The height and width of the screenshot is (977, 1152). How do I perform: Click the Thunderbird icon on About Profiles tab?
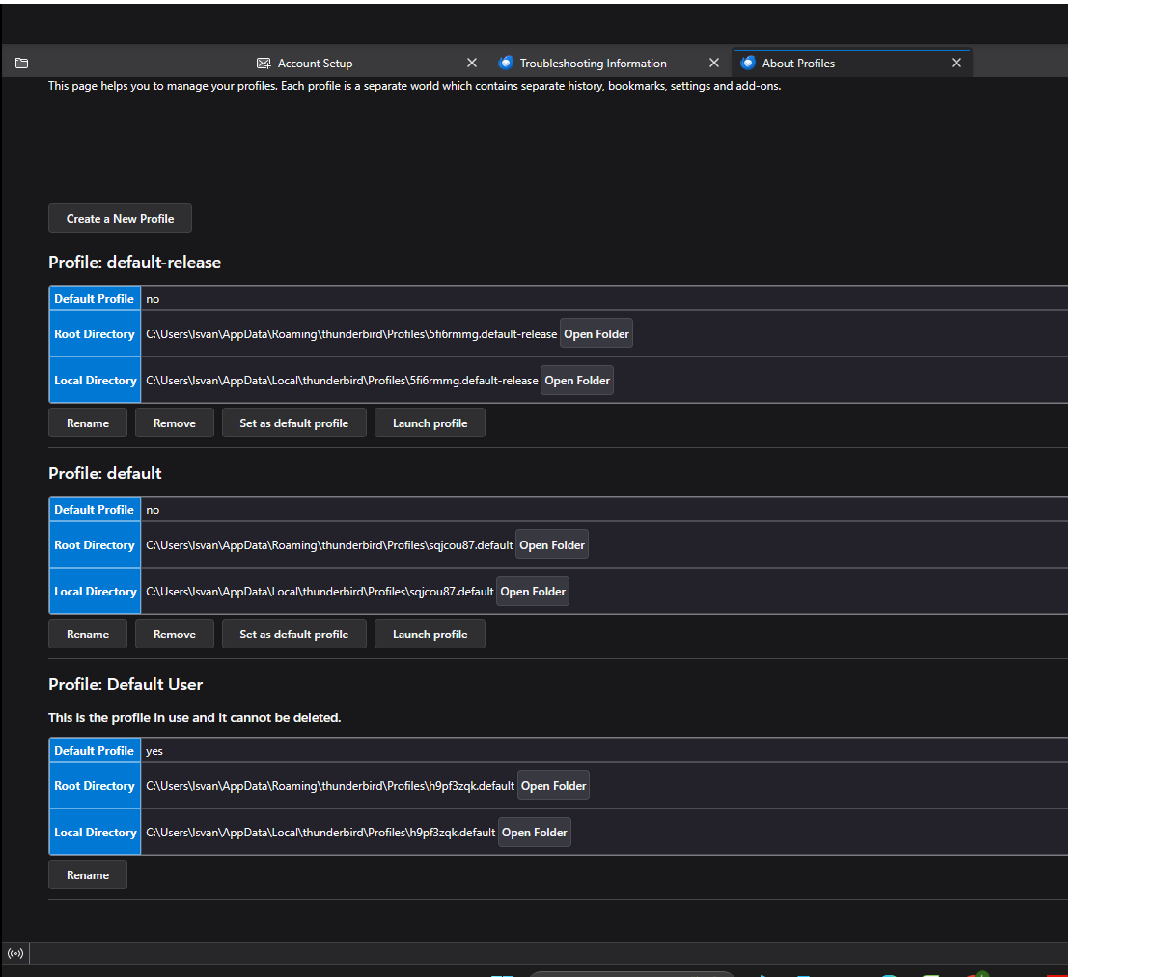tap(748, 62)
